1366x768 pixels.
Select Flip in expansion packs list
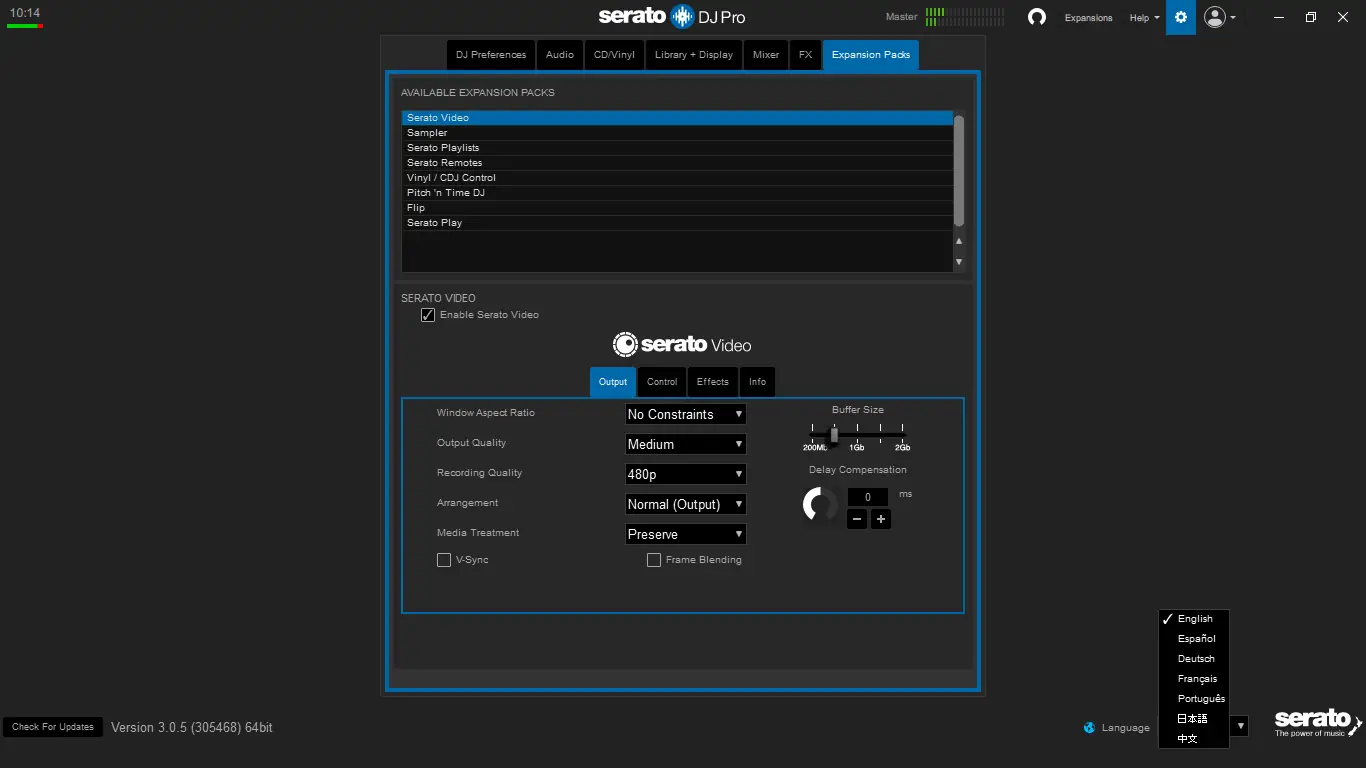click(x=677, y=208)
